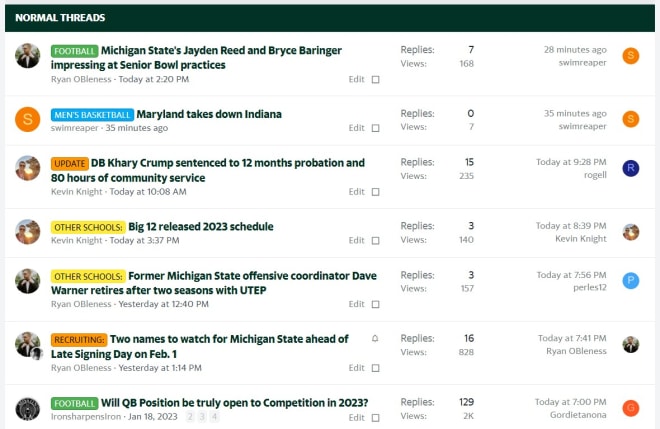
Task: Open swimreaper last-poster avatar in Maryland row
Action: pyautogui.click(x=631, y=119)
